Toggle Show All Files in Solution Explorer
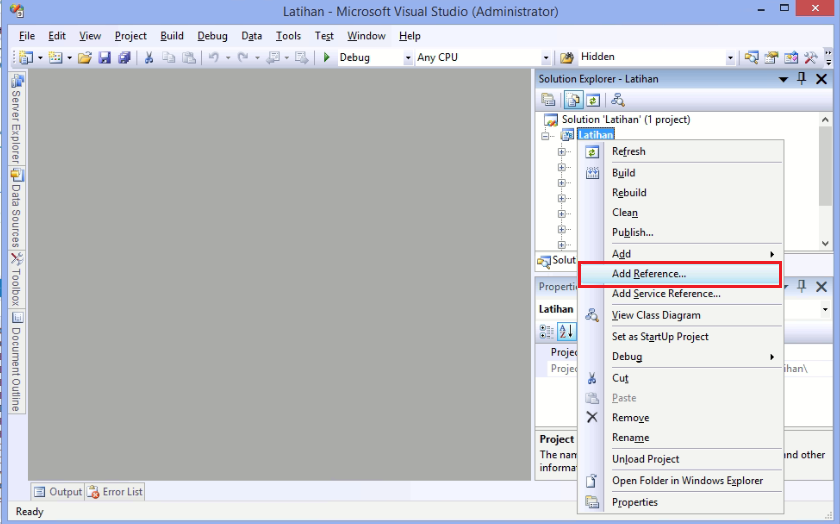 pos(573,100)
